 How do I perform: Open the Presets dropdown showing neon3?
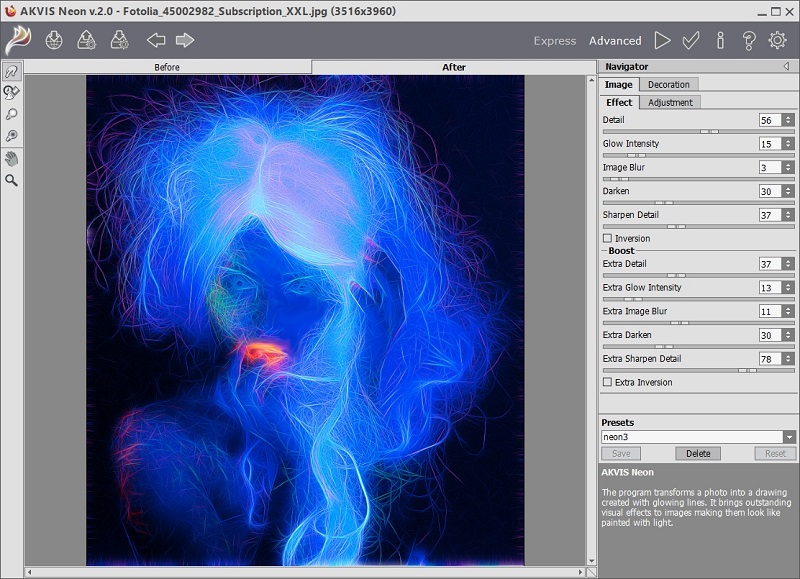pos(698,437)
